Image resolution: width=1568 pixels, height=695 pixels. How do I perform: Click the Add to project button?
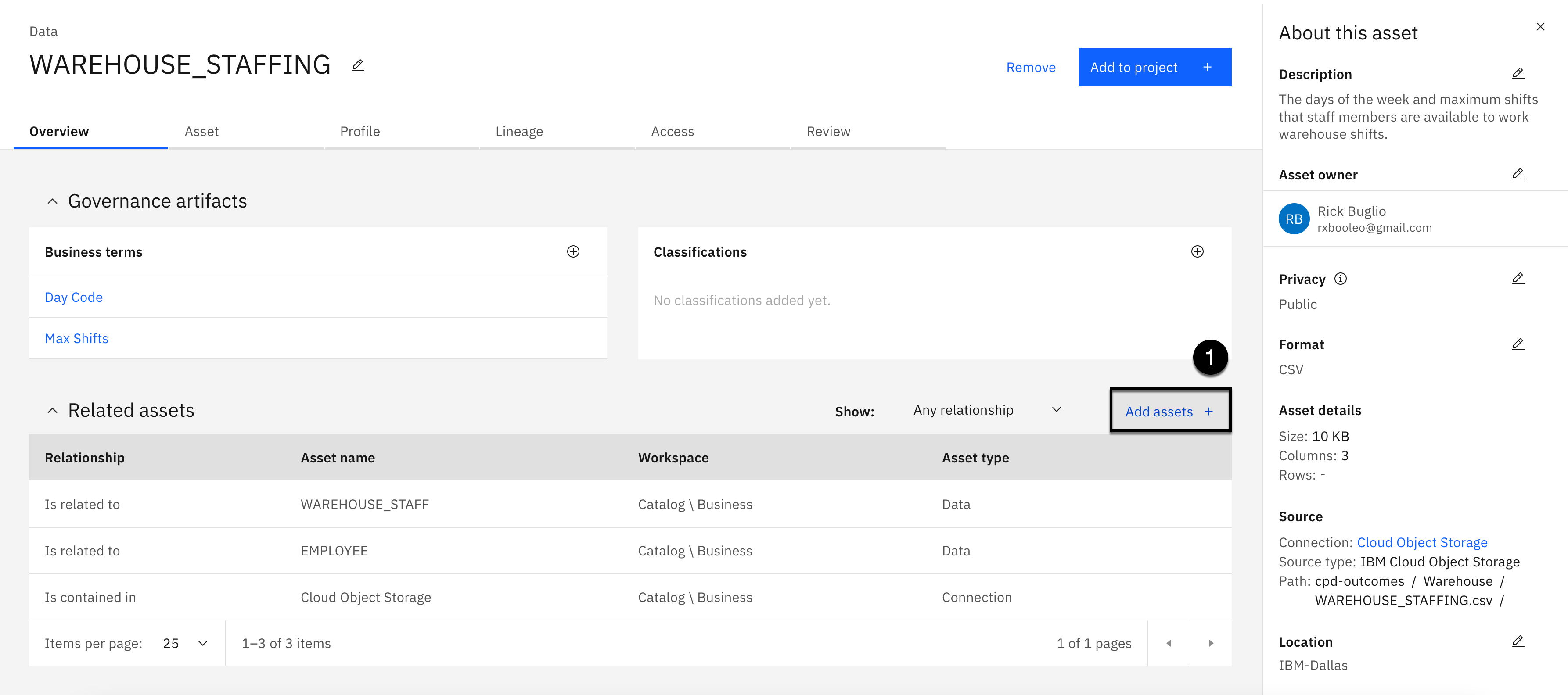pos(1154,67)
